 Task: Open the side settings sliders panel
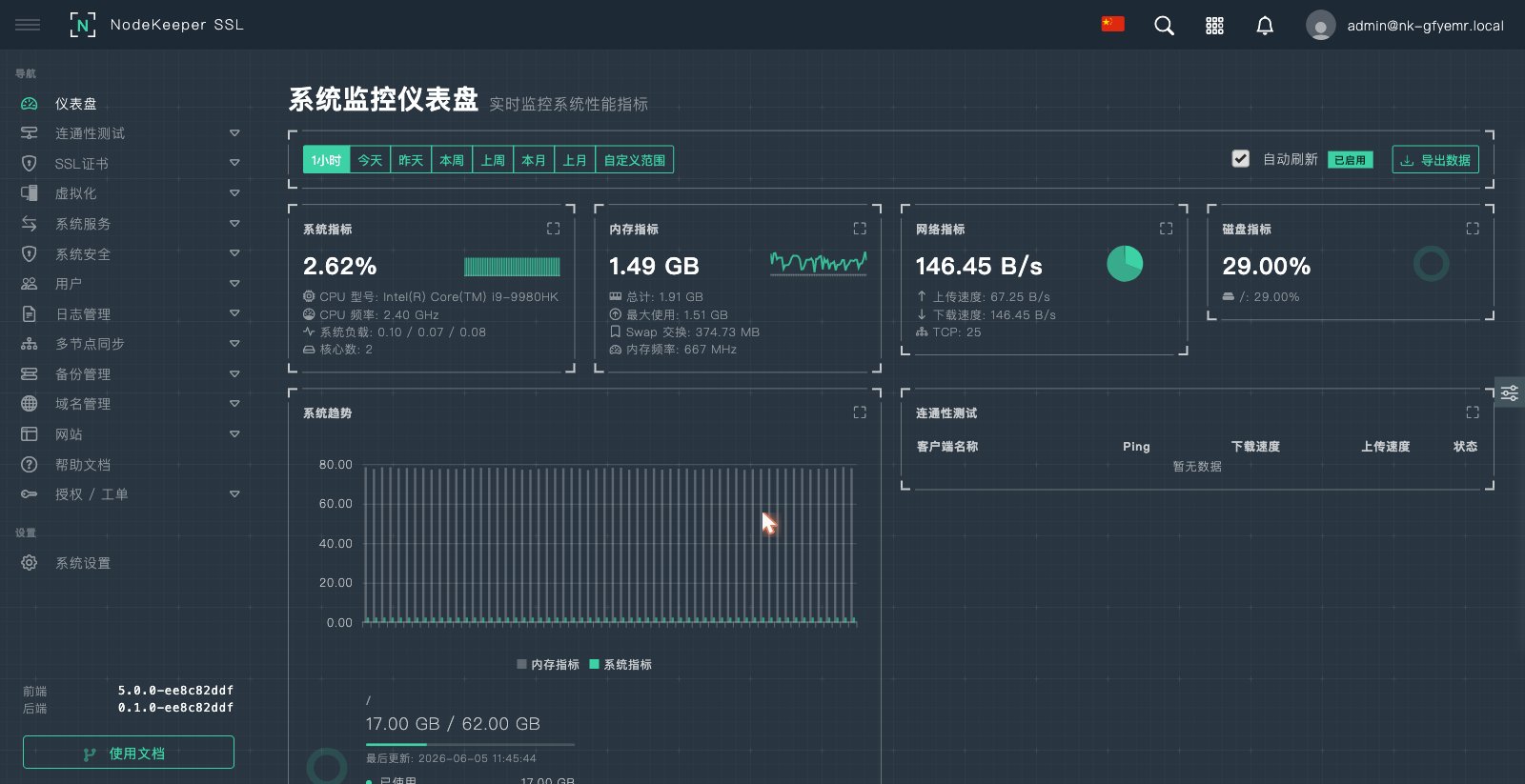1510,392
